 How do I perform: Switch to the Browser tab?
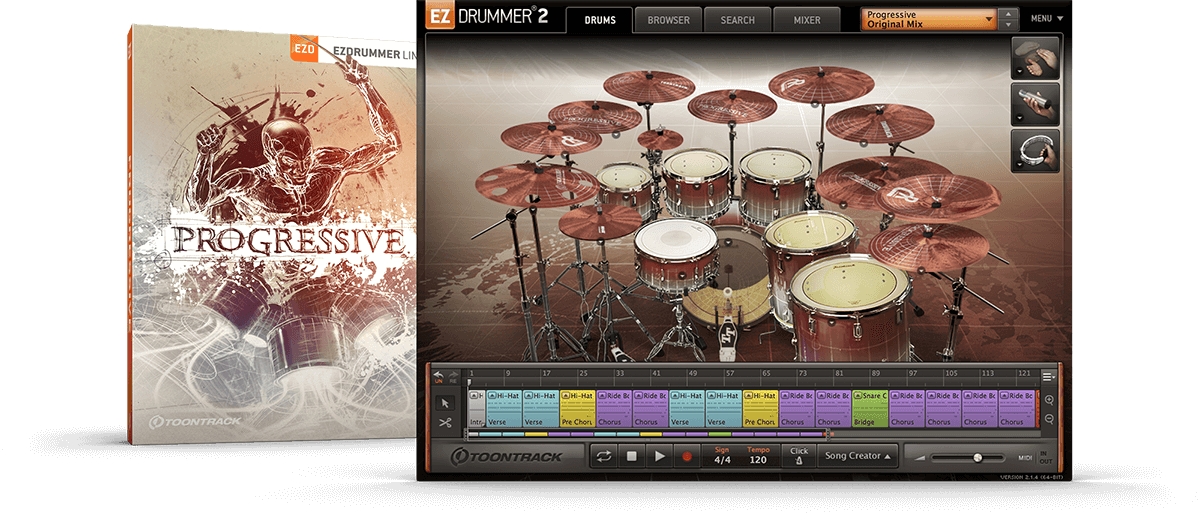[668, 20]
